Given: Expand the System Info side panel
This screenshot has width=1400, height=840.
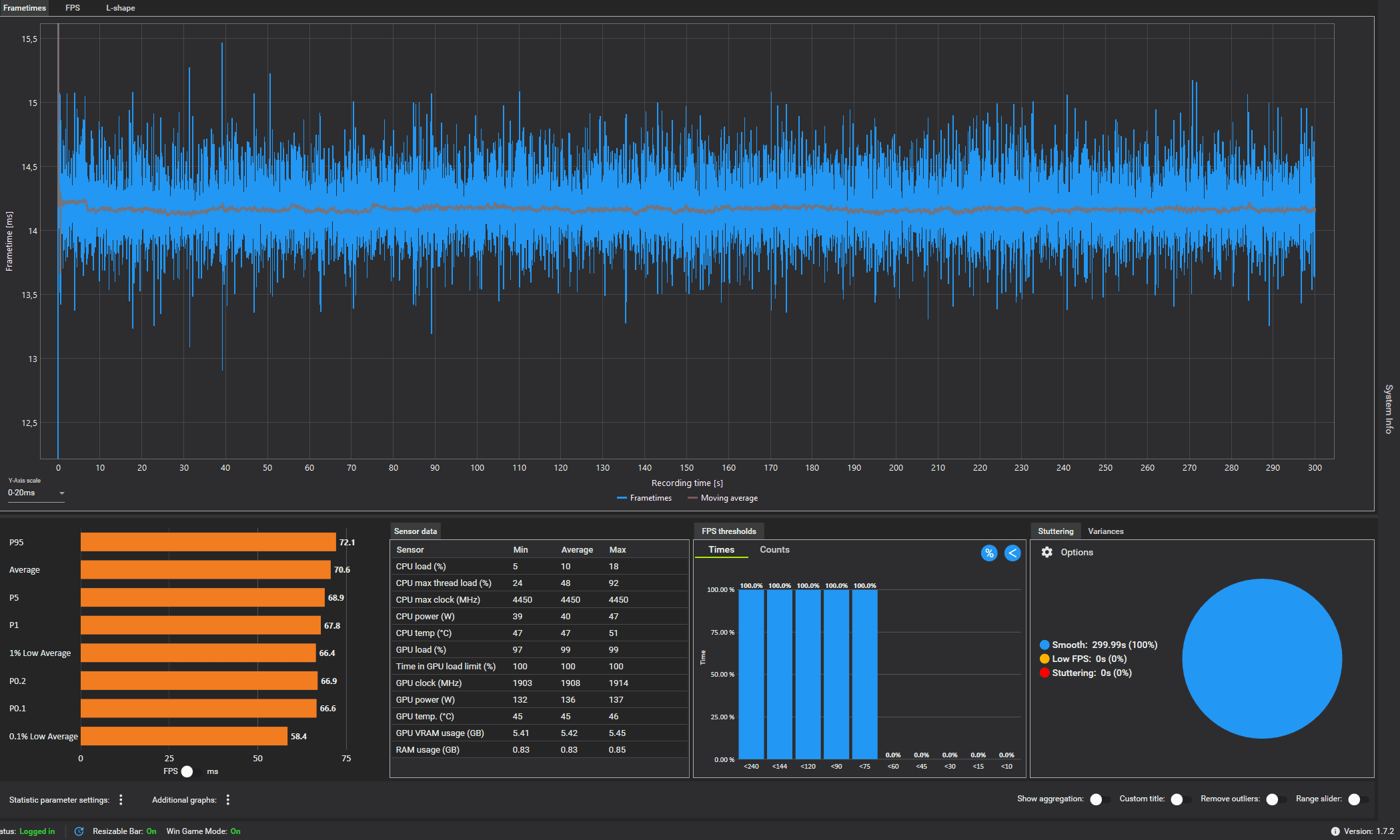Looking at the screenshot, I should pos(1389,409).
